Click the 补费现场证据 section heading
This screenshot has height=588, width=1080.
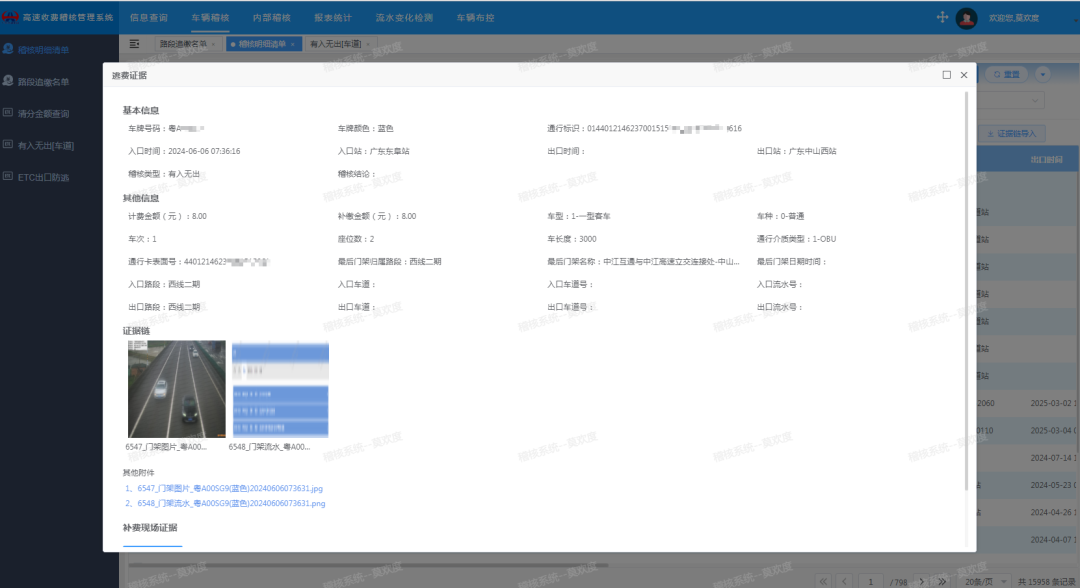[x=150, y=528]
